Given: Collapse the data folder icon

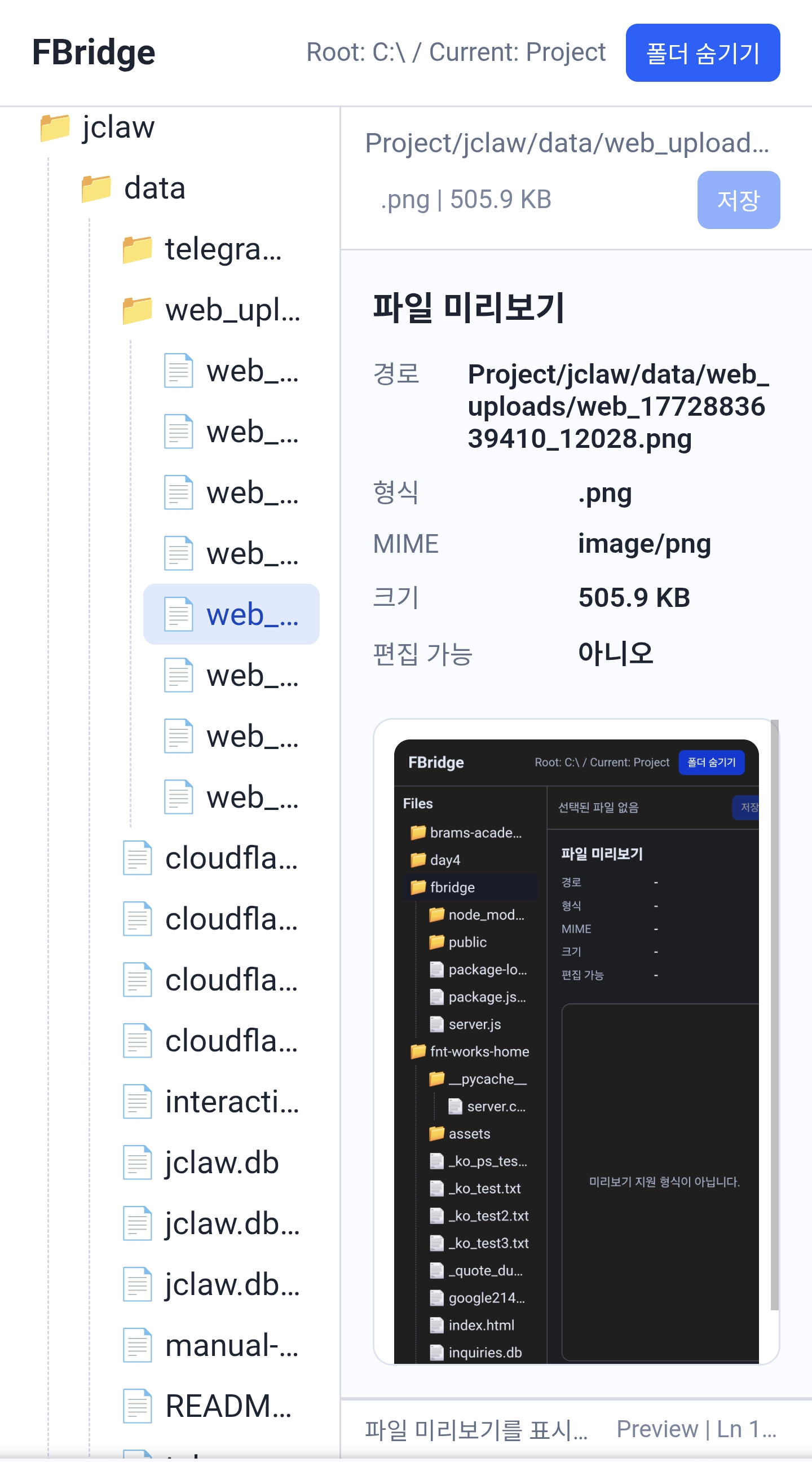Looking at the screenshot, I should (96, 188).
